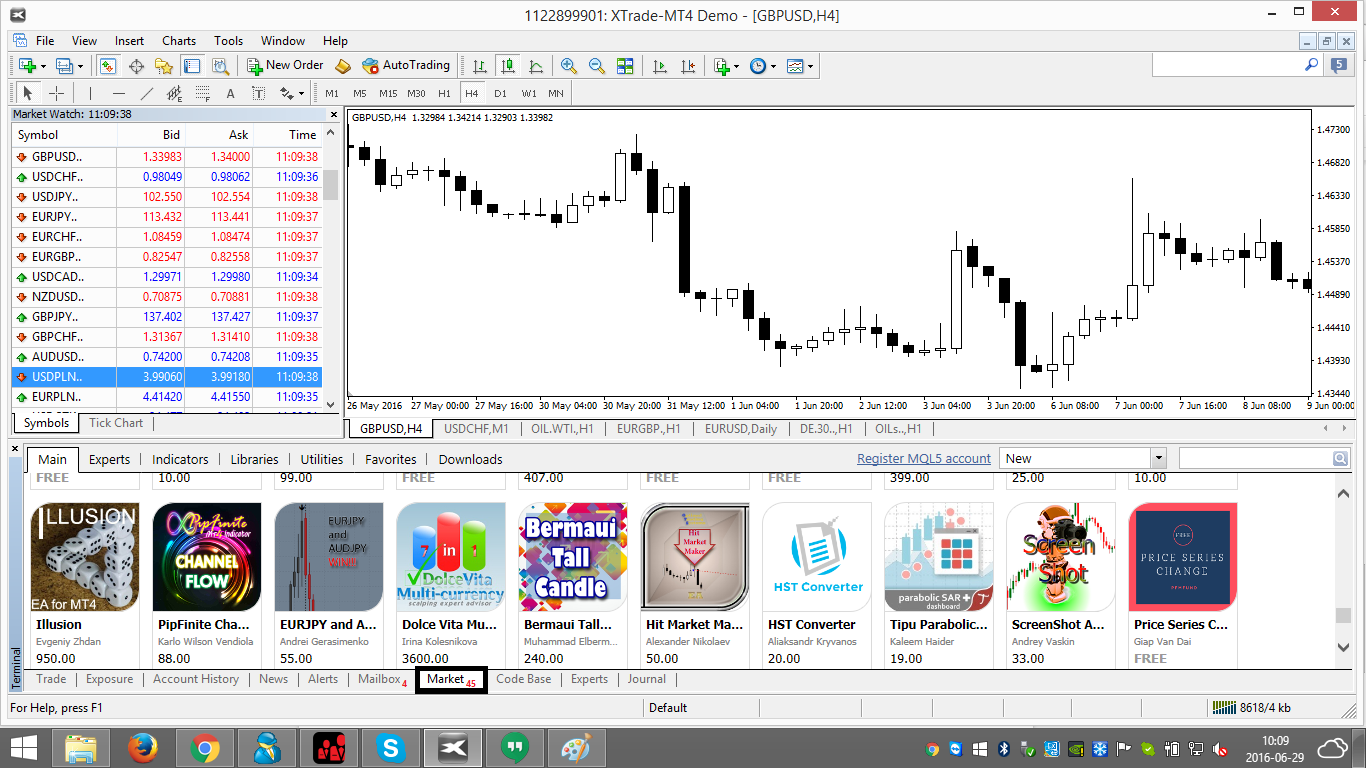The height and width of the screenshot is (768, 1366).
Task: Toggle Chart Shift
Action: click(688, 66)
